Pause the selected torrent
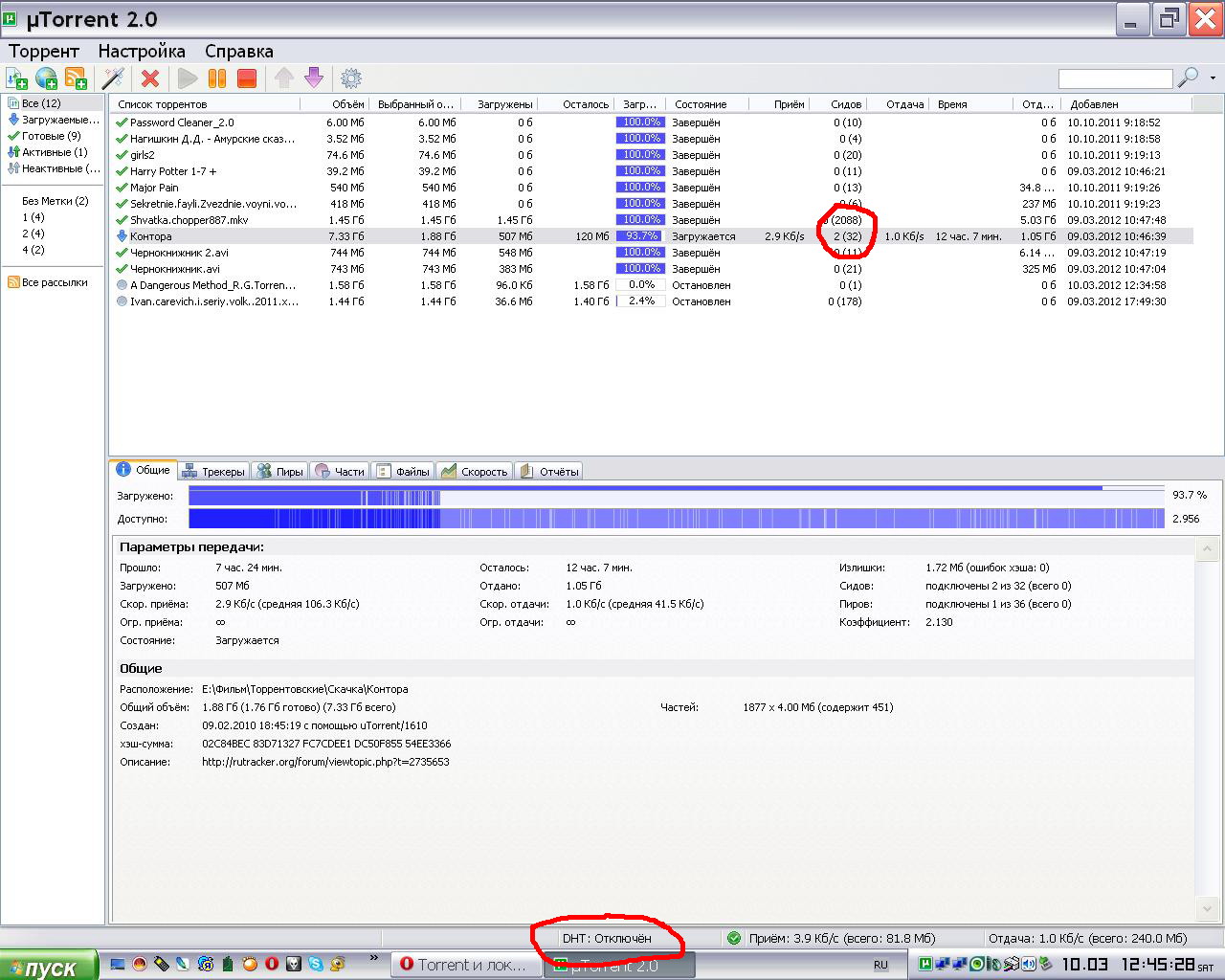 tap(217, 78)
